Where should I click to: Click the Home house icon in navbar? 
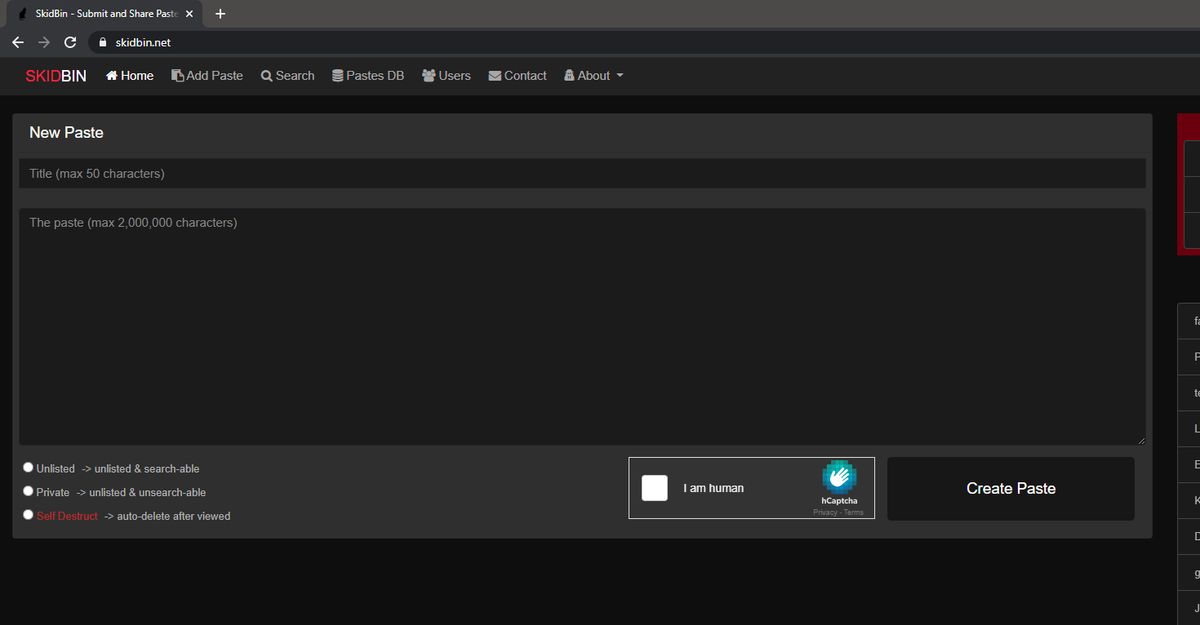point(110,75)
